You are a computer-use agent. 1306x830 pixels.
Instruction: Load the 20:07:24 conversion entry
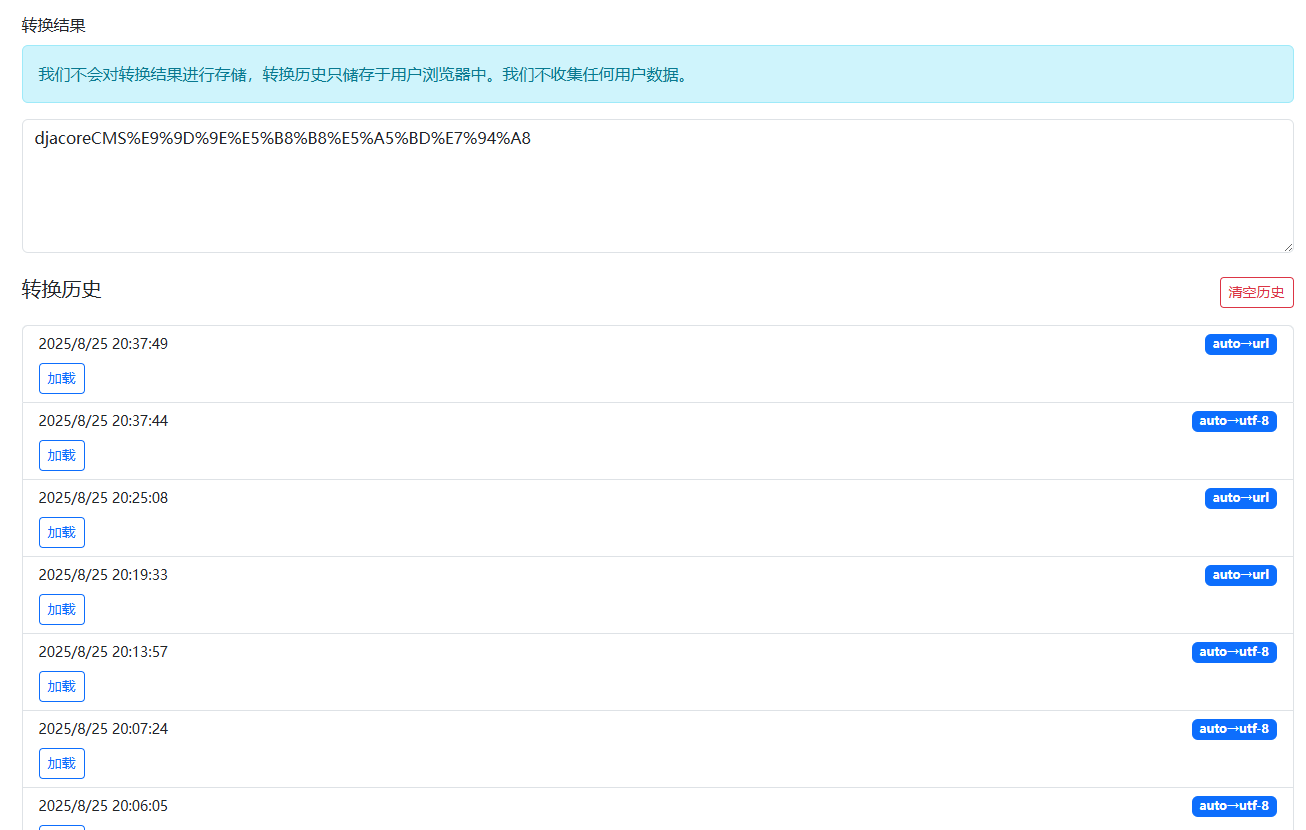[62, 763]
